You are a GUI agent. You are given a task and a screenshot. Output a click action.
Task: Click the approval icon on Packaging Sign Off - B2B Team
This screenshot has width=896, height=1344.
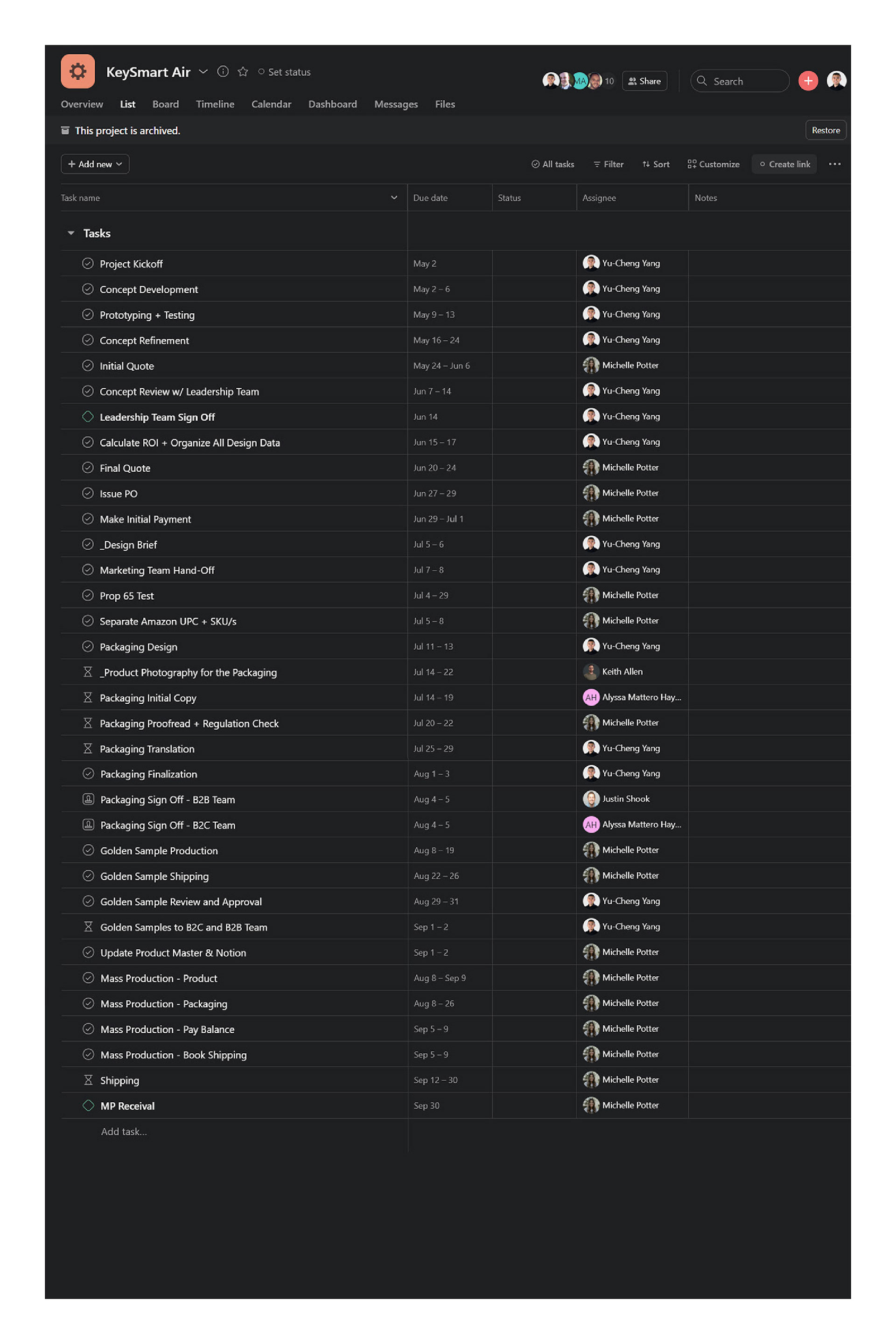tap(88, 799)
